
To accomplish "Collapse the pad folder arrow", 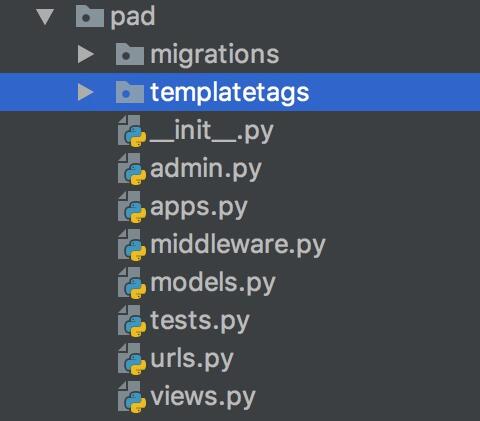I will pyautogui.click(x=45, y=17).
